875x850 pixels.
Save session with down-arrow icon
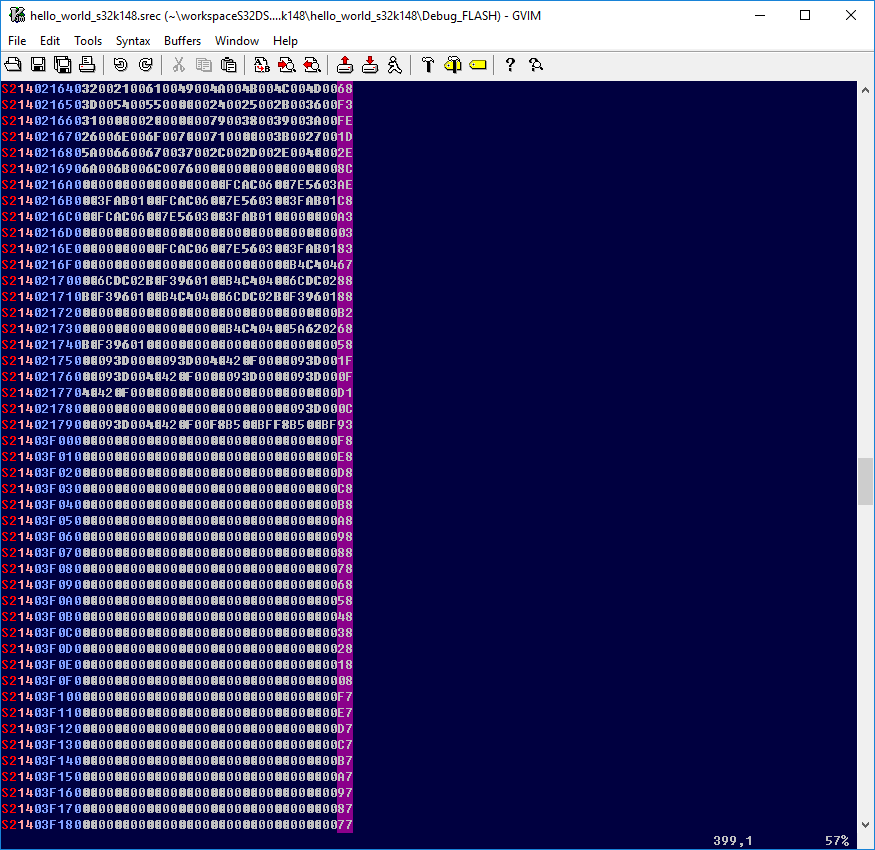pyautogui.click(x=369, y=65)
